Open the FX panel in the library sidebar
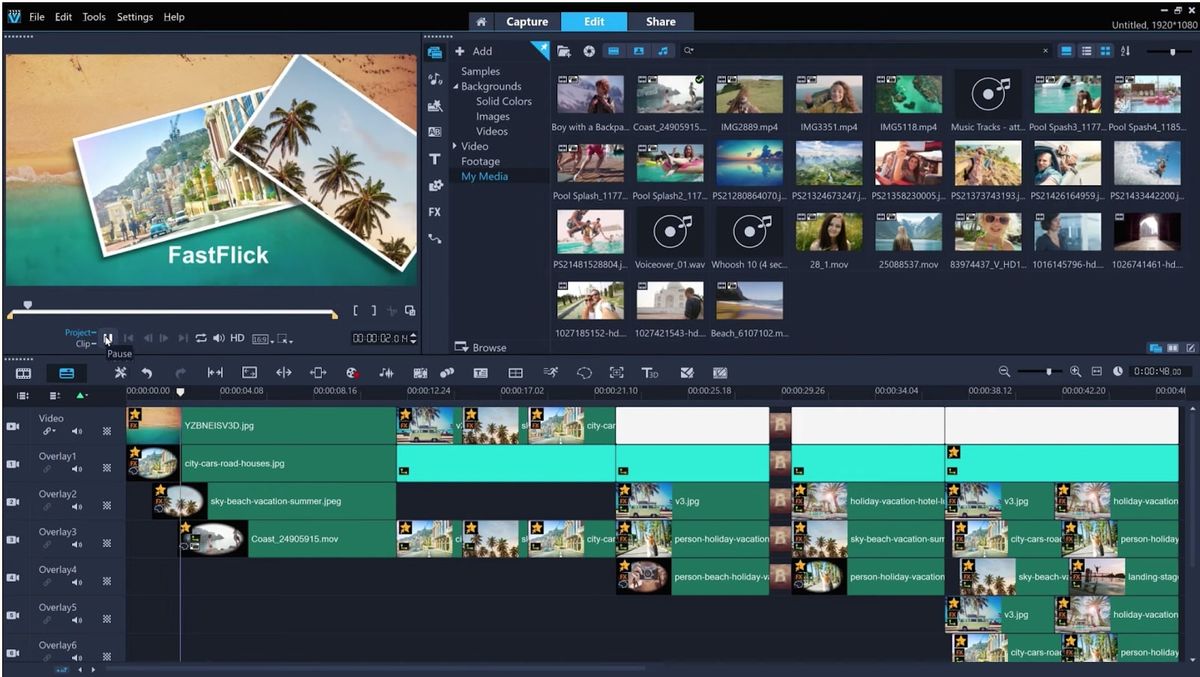1200x677 pixels. (x=437, y=212)
